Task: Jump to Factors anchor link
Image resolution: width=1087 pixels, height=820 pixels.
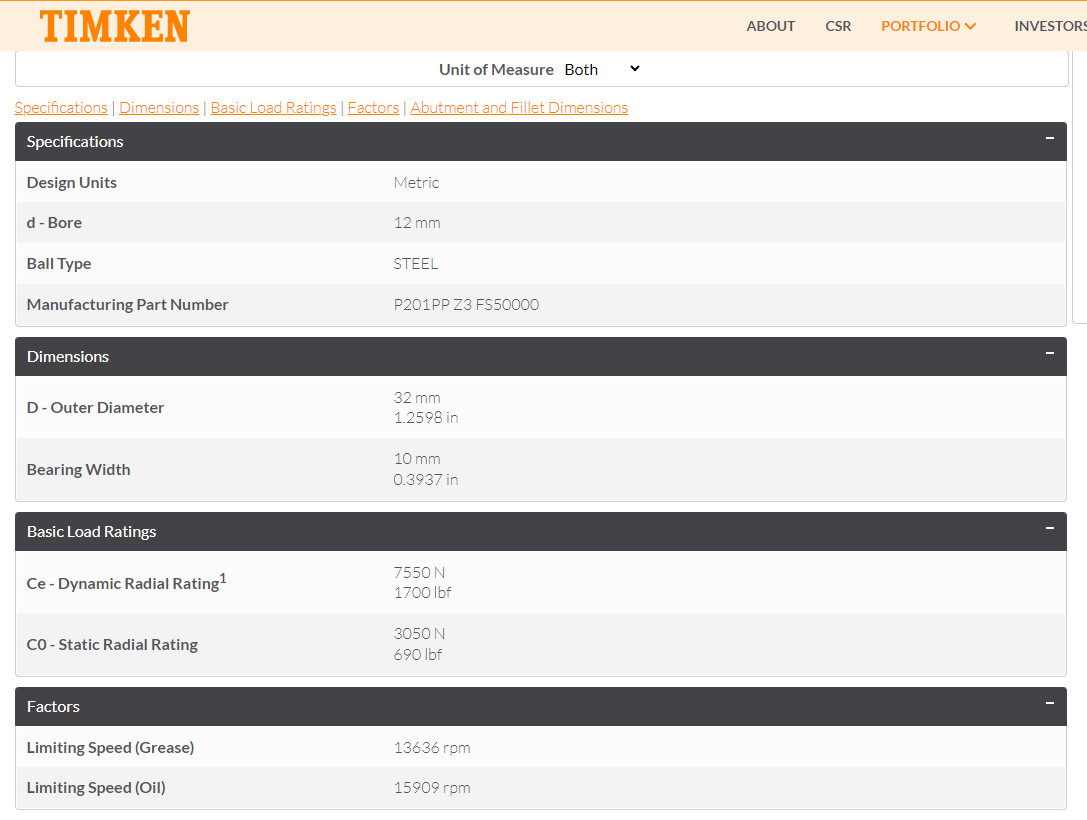Action: 373,107
